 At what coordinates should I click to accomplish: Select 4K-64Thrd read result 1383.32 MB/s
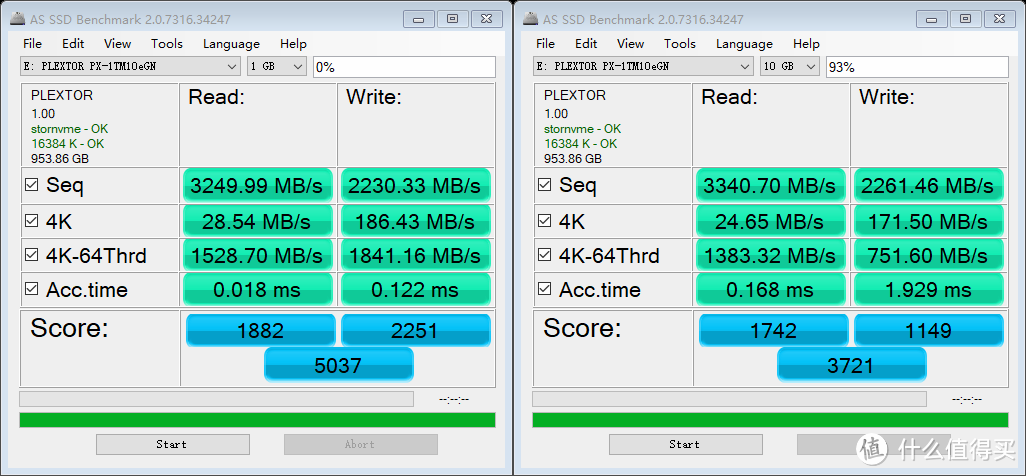tap(770, 255)
